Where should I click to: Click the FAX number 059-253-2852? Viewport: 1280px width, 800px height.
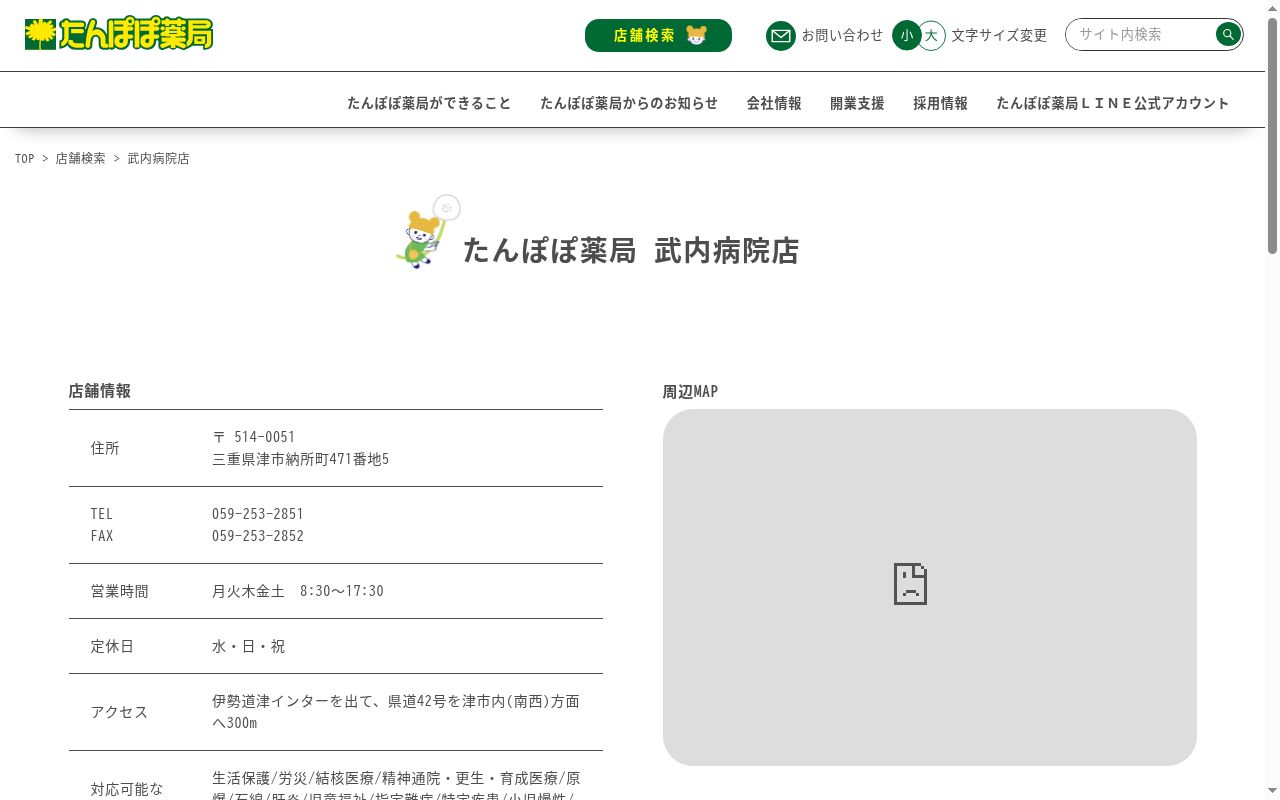click(x=258, y=536)
